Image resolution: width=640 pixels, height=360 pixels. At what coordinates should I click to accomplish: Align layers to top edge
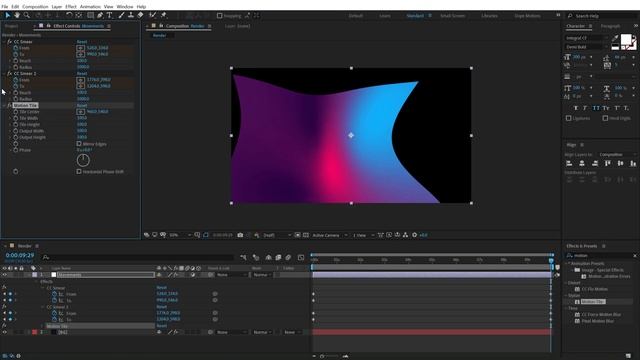pyautogui.click(x=608, y=163)
